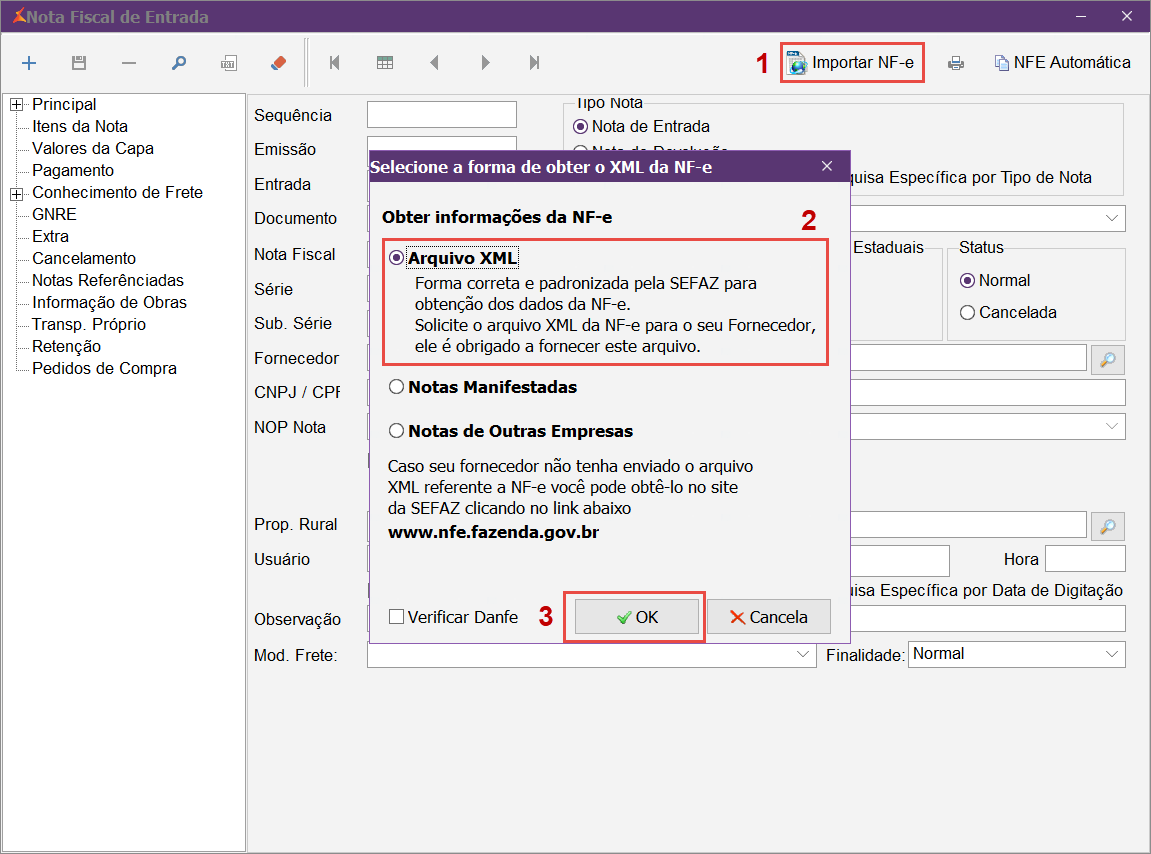Select Itens da Nota tree item
This screenshot has height=854, width=1151.
tap(80, 126)
